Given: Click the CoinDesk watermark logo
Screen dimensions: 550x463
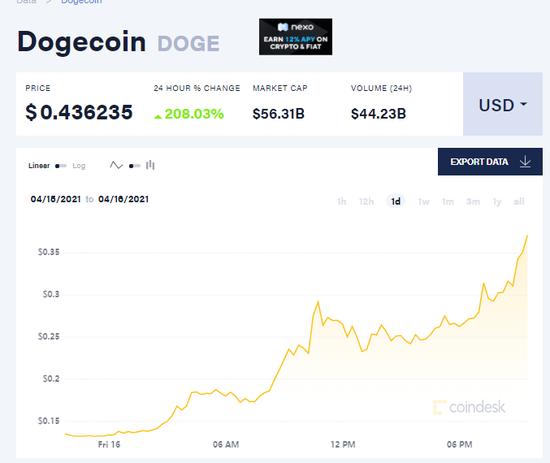Looking at the screenshot, I should click(x=469, y=407).
